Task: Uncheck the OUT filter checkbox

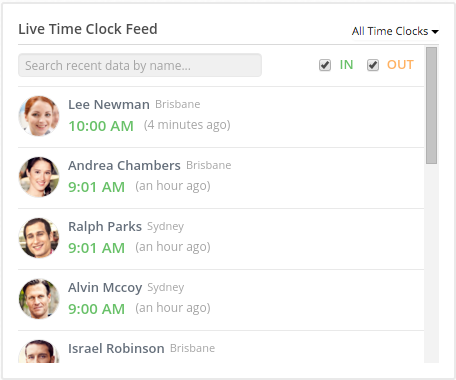Action: point(373,65)
